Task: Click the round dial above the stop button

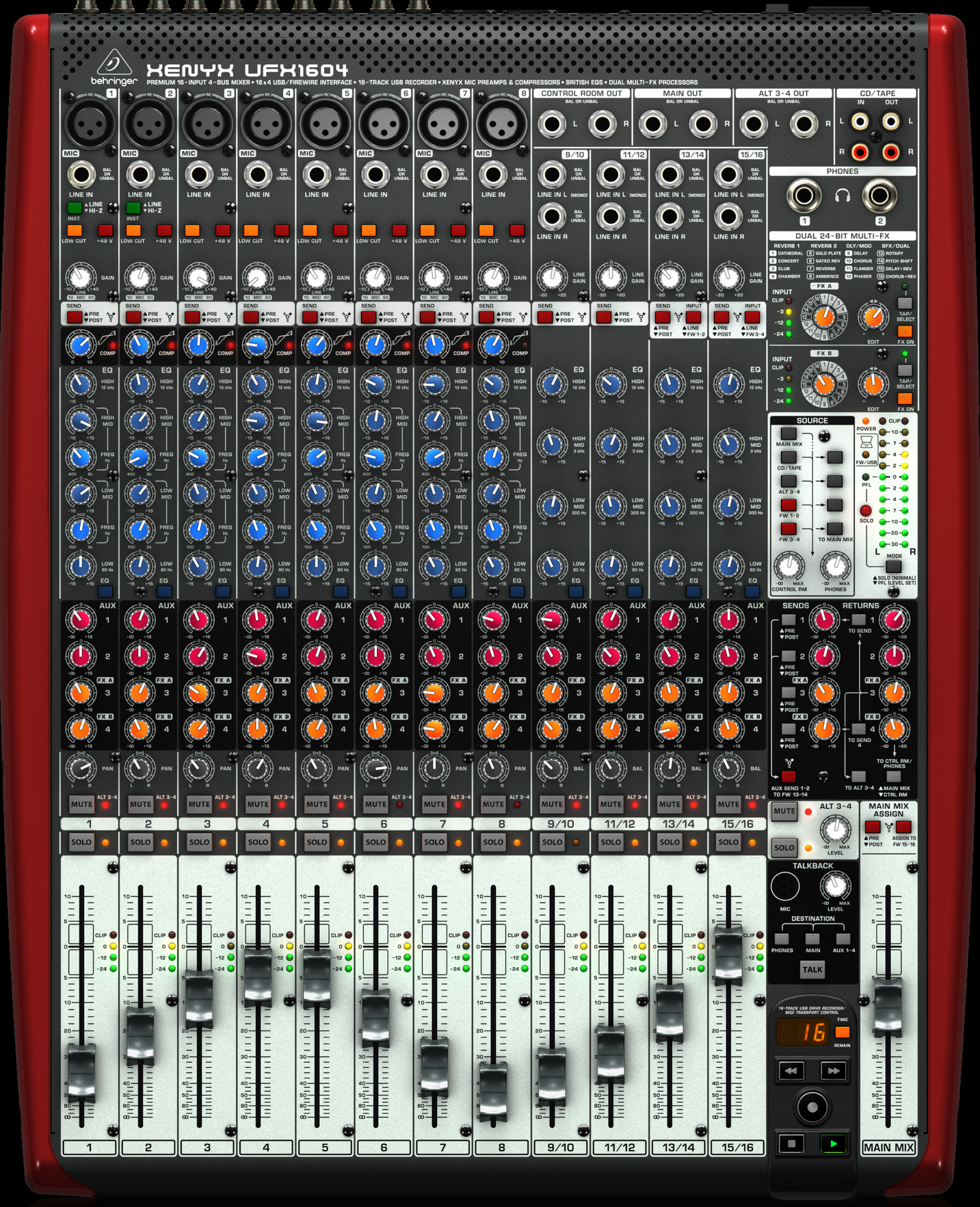Action: pyautogui.click(x=812, y=1106)
